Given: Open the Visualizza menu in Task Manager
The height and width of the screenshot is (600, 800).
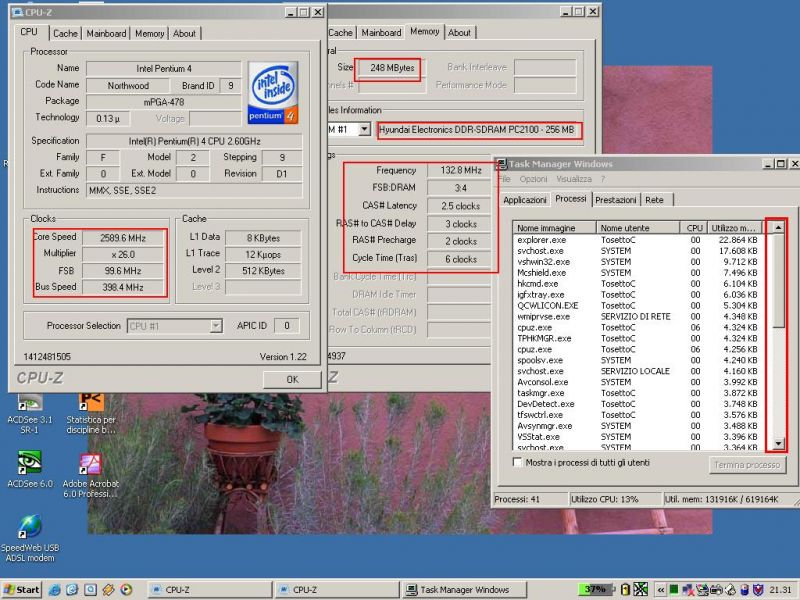Looking at the screenshot, I should click(x=574, y=179).
